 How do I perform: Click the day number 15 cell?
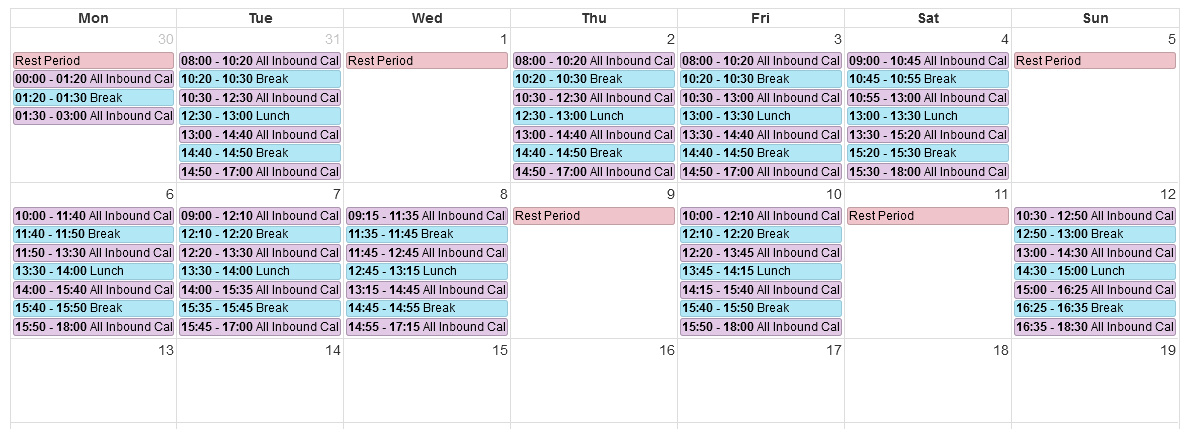click(427, 381)
